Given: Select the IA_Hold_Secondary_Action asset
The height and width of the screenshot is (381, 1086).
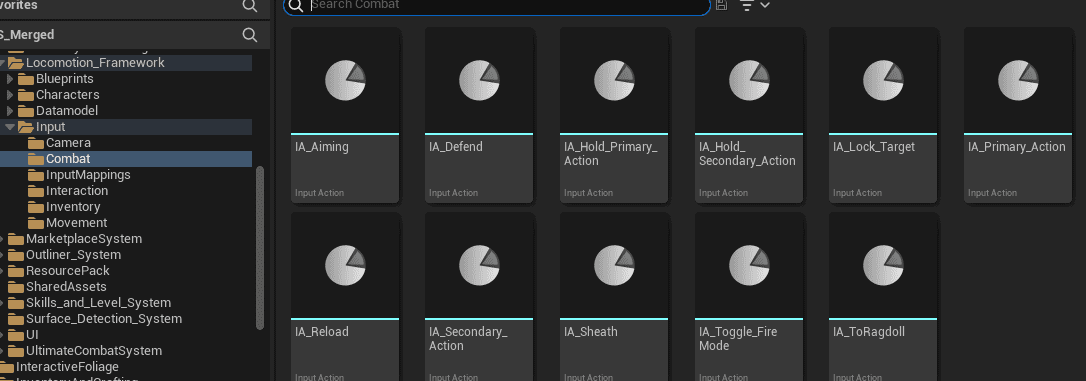Looking at the screenshot, I should tap(749, 115).
